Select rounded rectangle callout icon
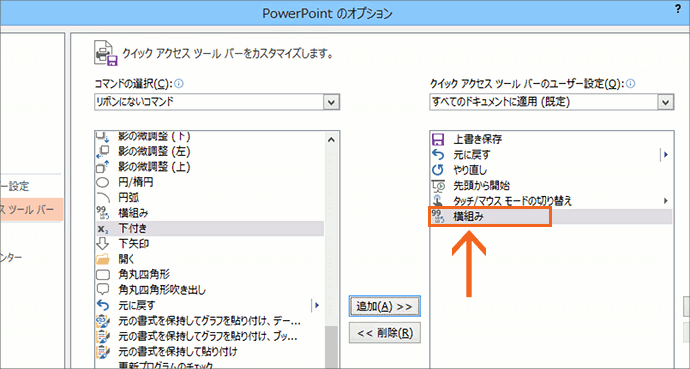Viewport: 690px width, 369px height. [x=102, y=290]
